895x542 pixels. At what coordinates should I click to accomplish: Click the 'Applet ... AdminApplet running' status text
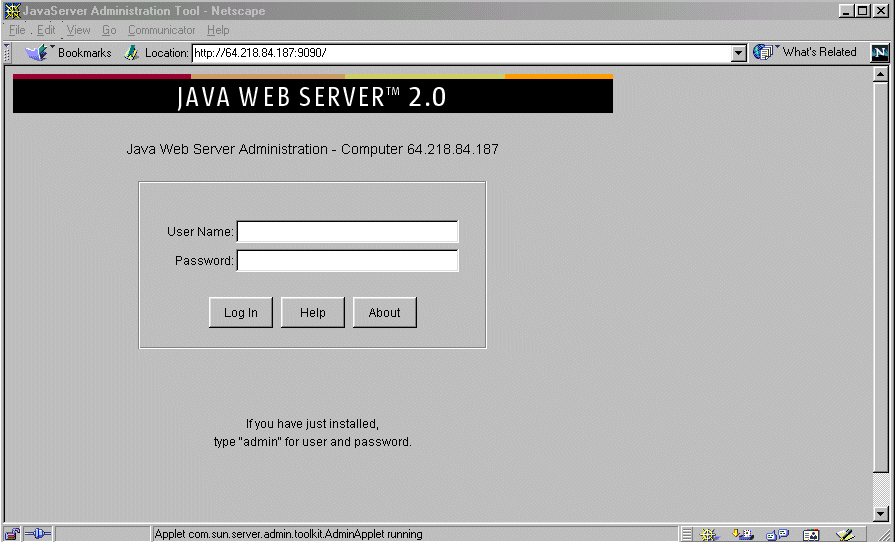[288, 535]
